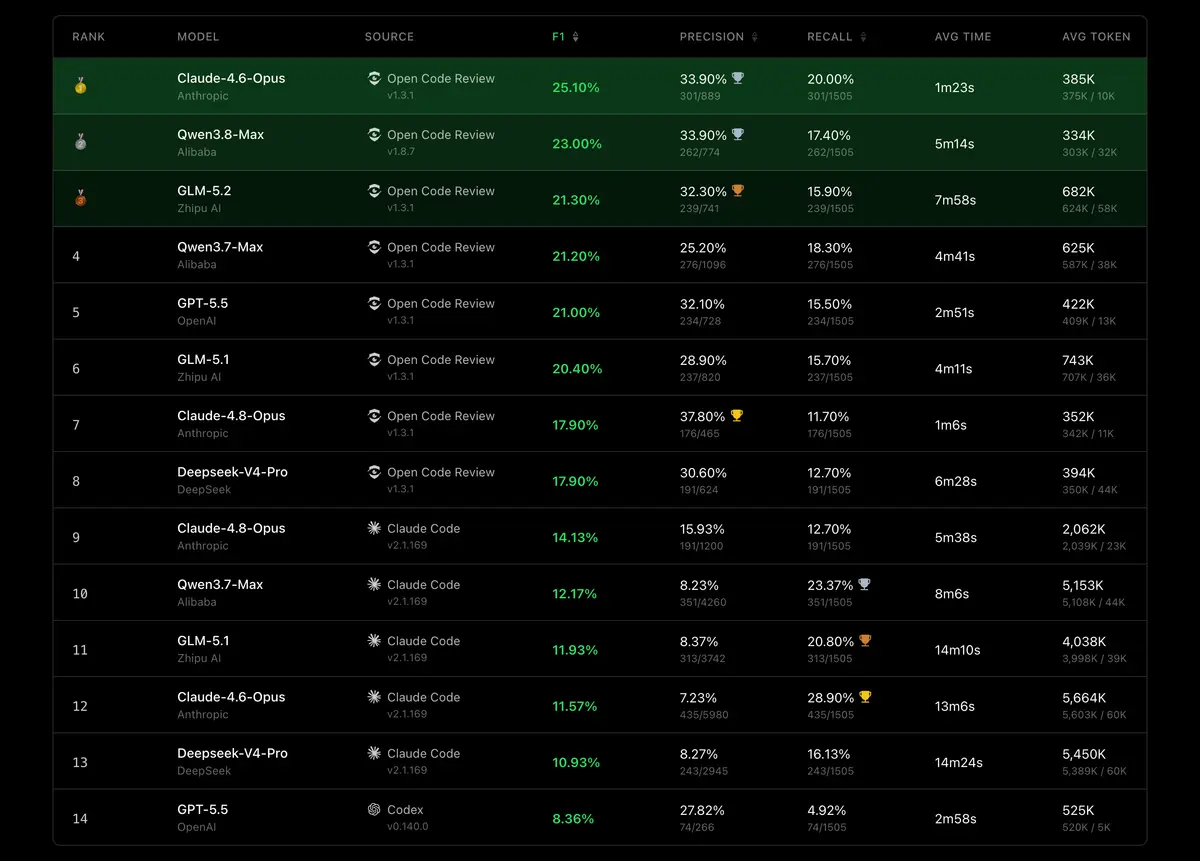Click precision trophy in the 262/774 row

[738, 134]
